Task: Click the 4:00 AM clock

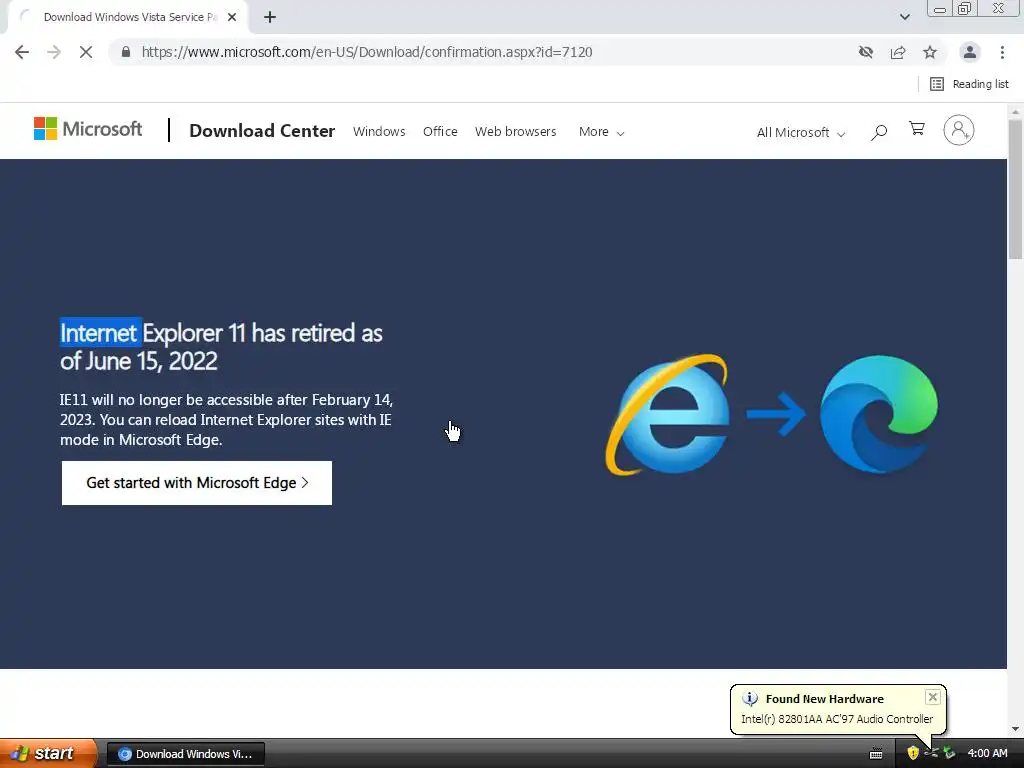Action: click(987, 753)
